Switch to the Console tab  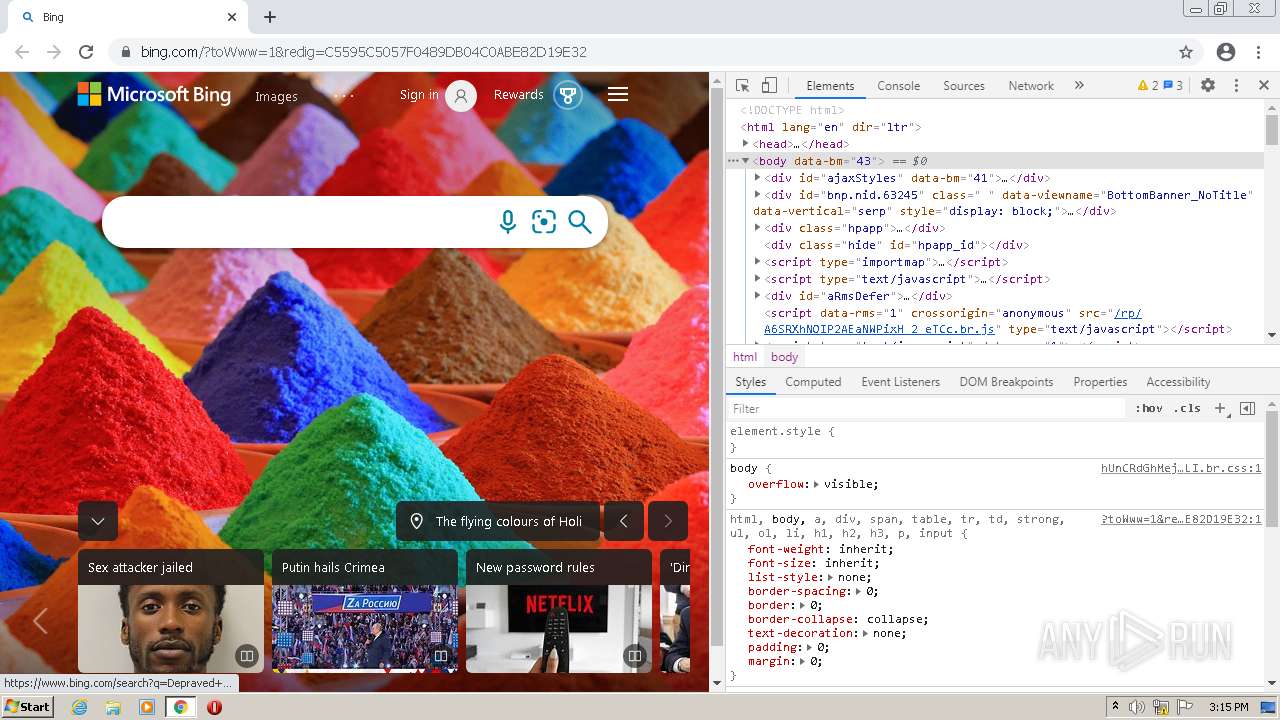click(x=898, y=86)
